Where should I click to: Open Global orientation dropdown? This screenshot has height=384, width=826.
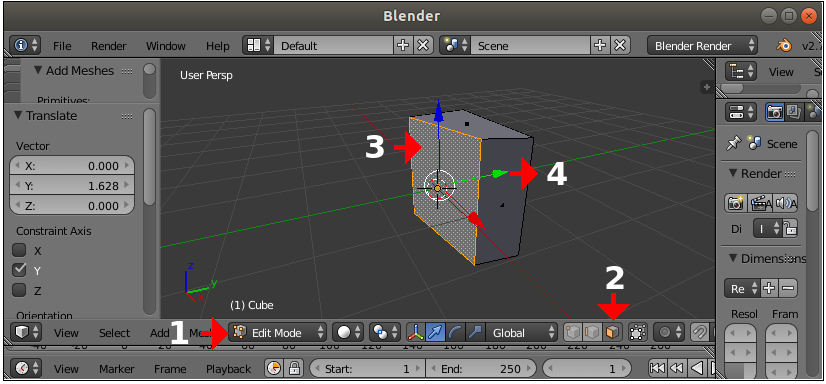coord(522,332)
